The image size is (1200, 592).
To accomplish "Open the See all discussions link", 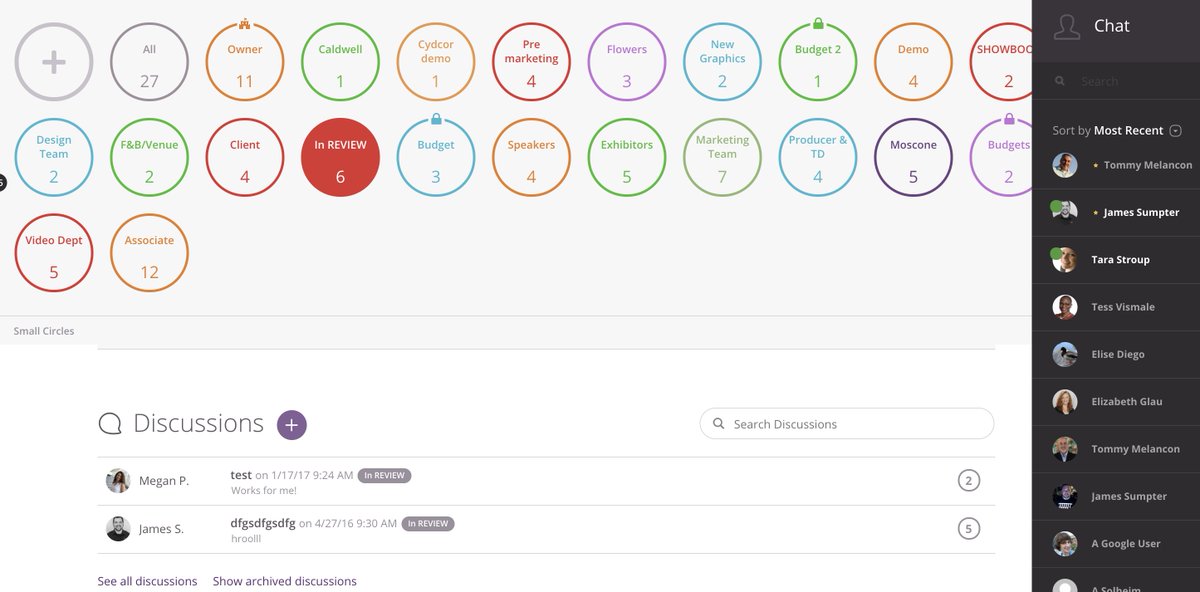I will 147,580.
